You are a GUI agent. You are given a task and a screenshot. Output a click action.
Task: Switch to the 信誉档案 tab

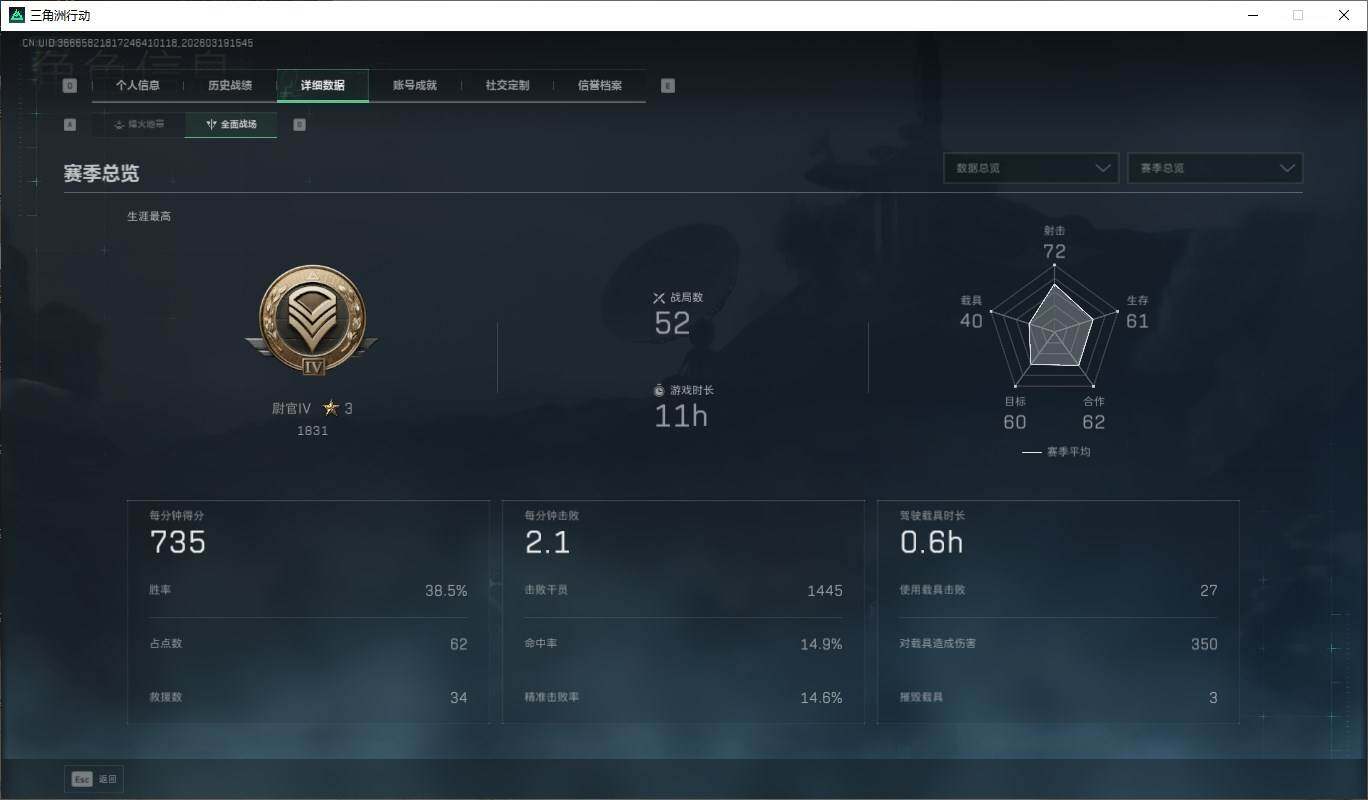pyautogui.click(x=600, y=86)
